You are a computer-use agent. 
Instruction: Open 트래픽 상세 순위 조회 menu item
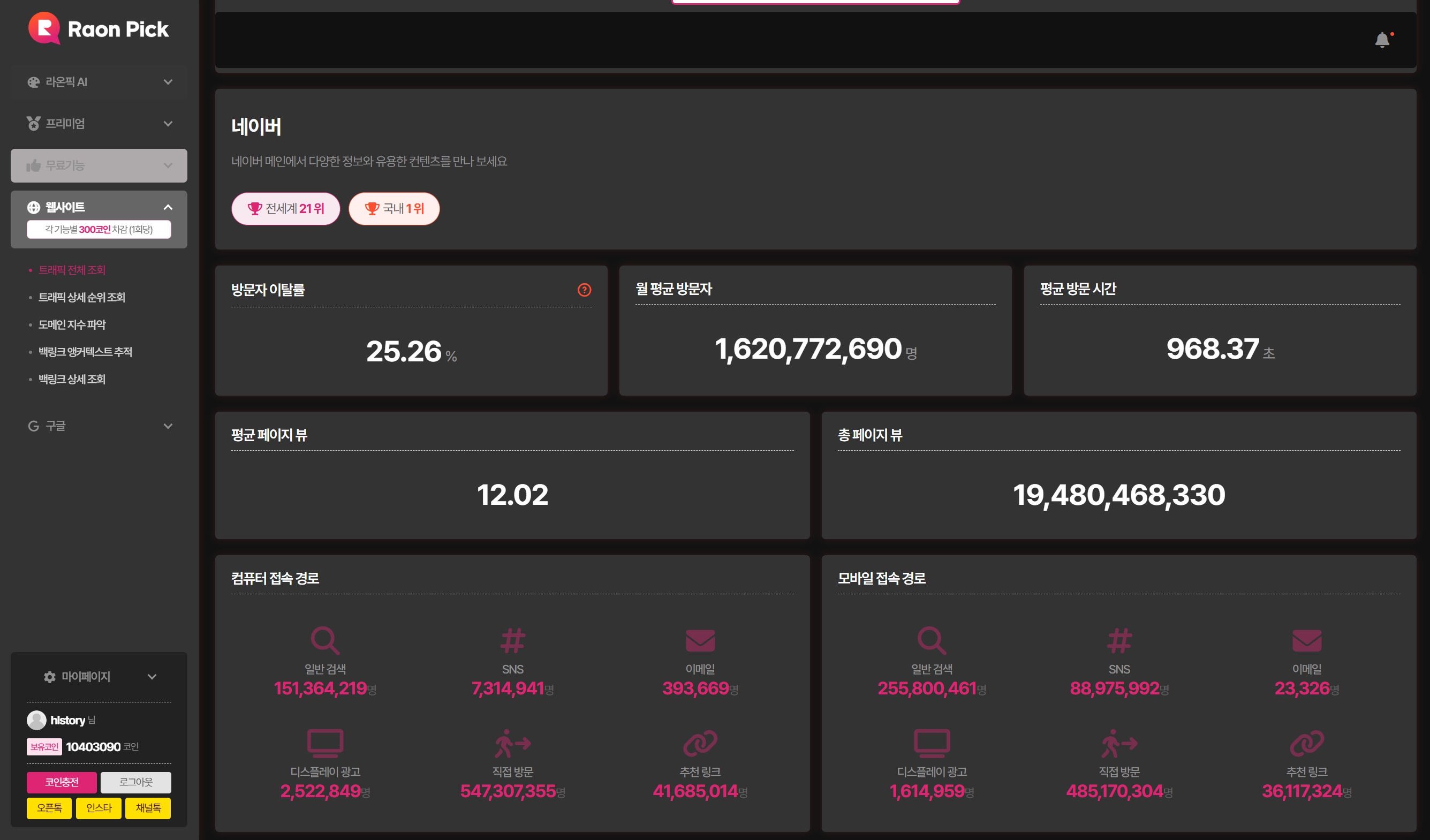(x=82, y=297)
